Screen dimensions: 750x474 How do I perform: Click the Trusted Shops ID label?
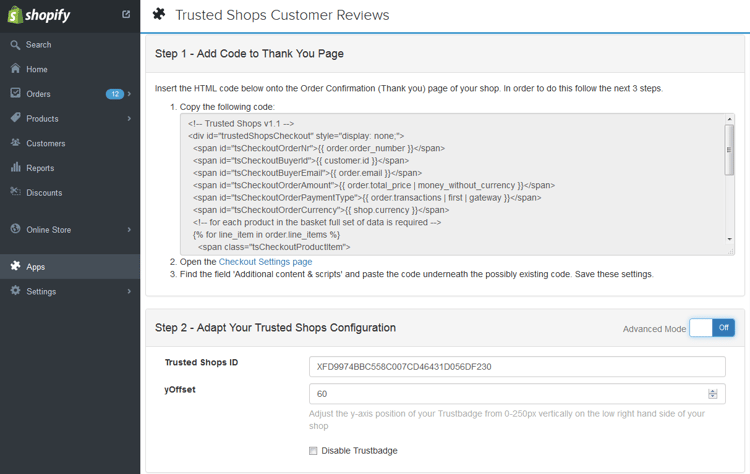[x=201, y=362]
